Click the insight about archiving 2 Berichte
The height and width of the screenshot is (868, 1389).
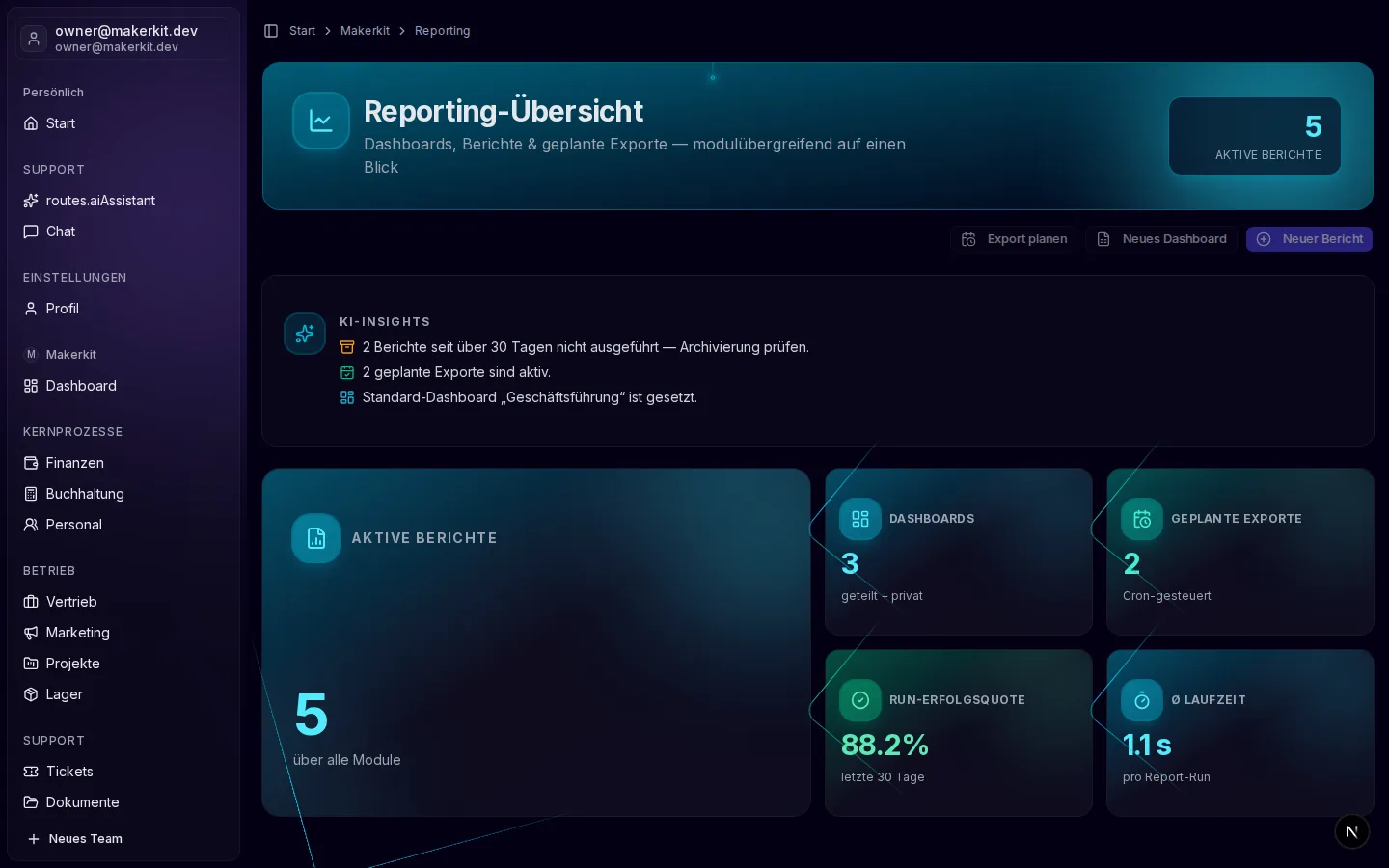(x=586, y=347)
